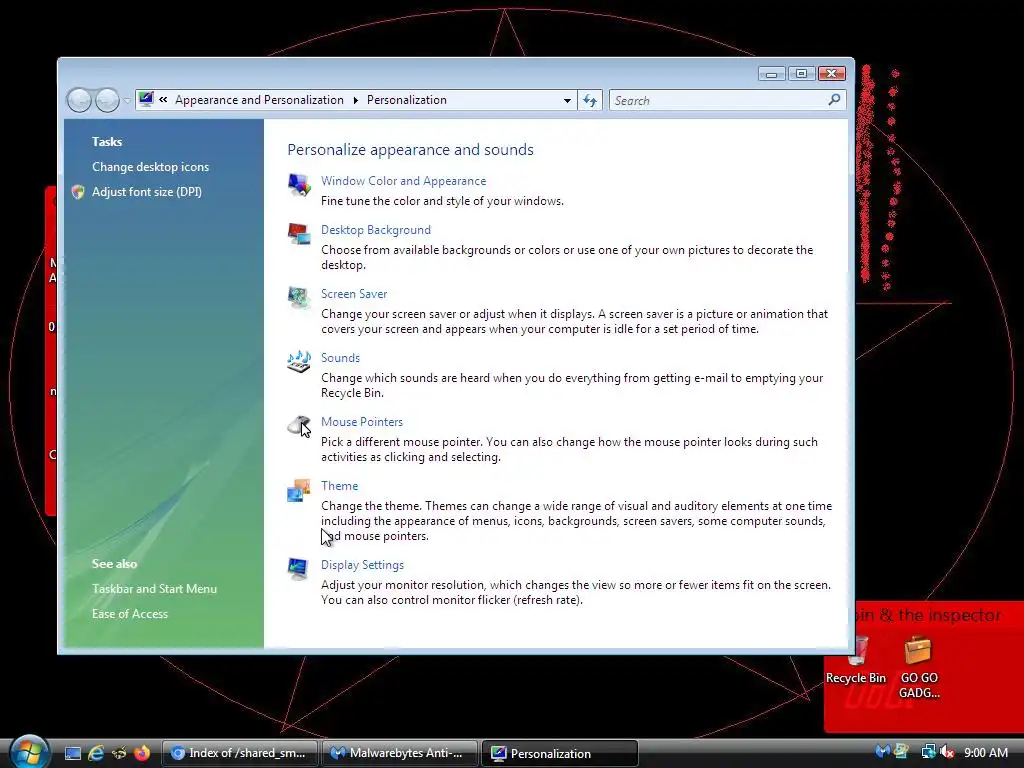Click the Window Color and Appearance icon
1024x768 pixels.
[299, 185]
